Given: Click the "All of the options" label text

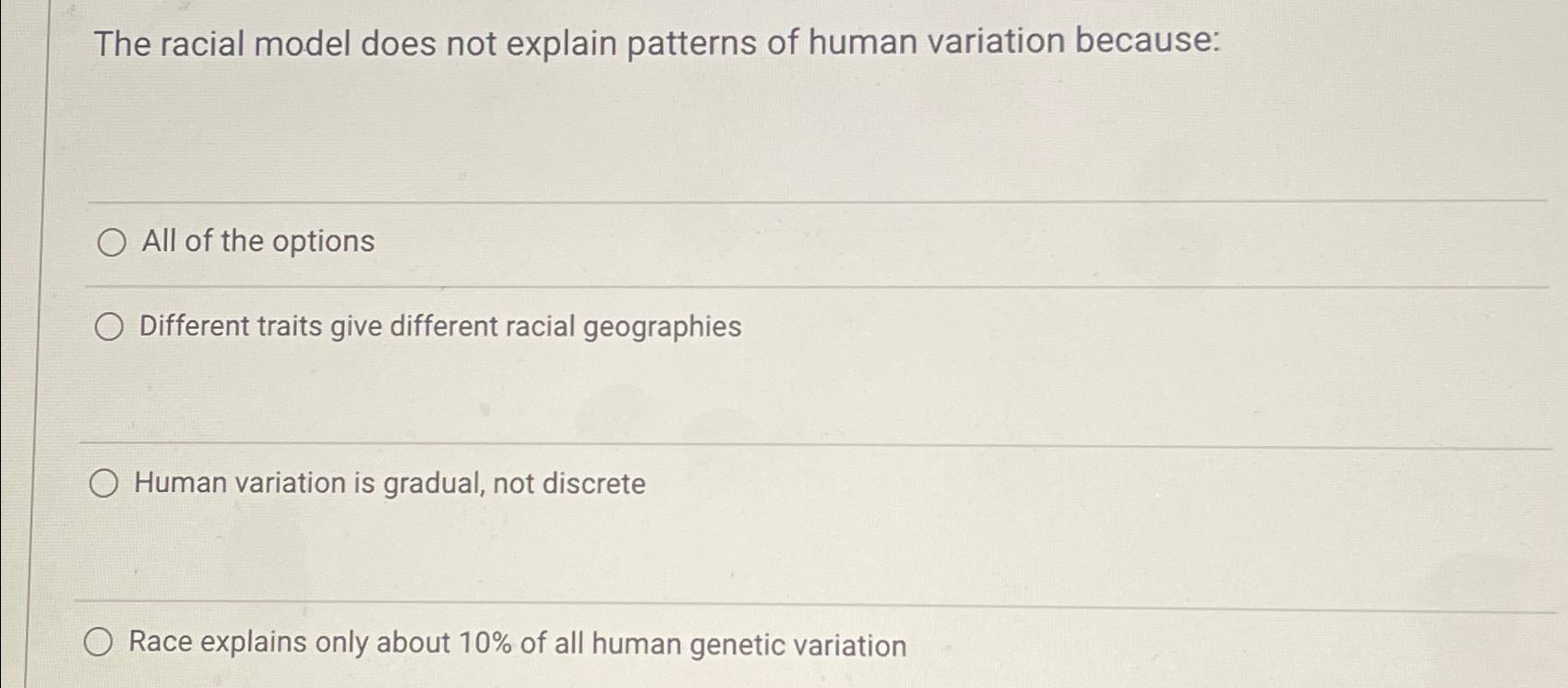Looking at the screenshot, I should coord(255,242).
